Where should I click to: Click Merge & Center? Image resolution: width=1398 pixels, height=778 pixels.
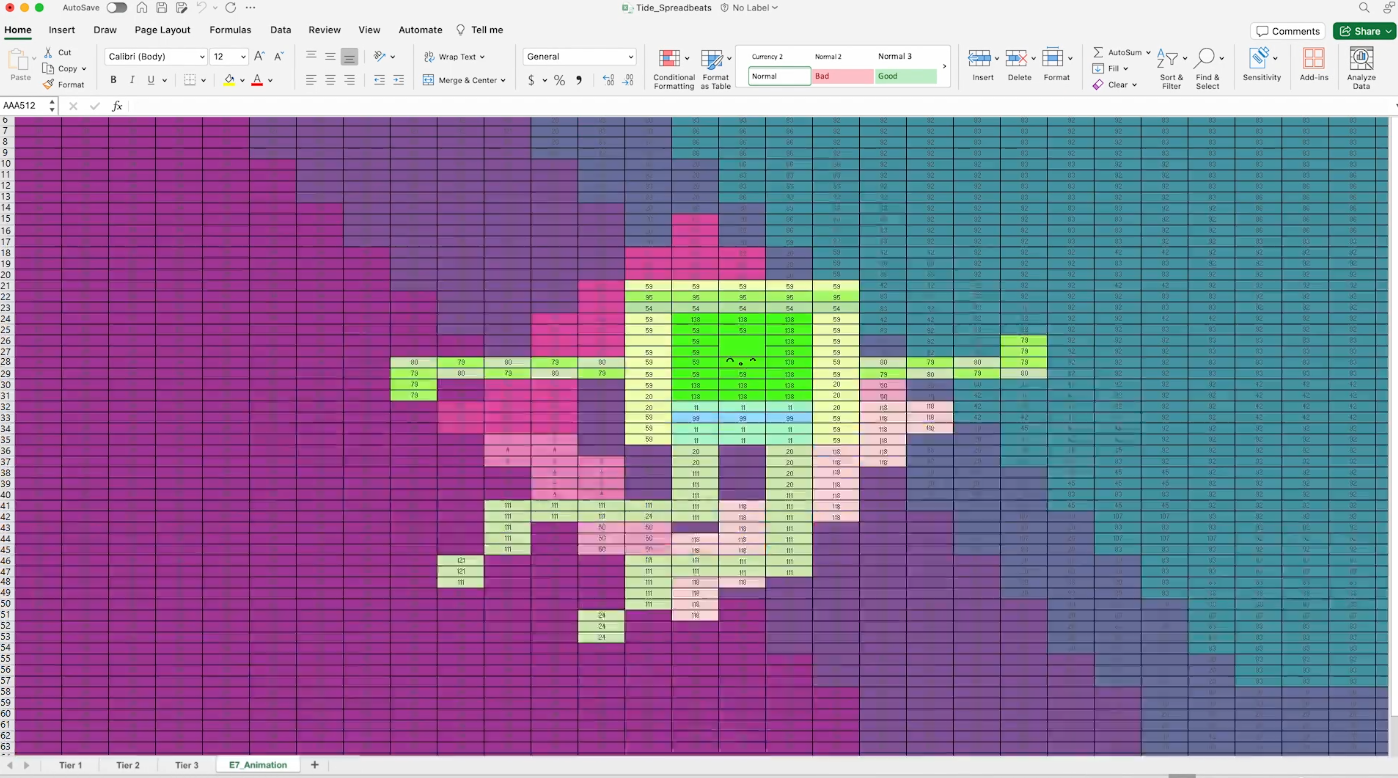(x=464, y=80)
